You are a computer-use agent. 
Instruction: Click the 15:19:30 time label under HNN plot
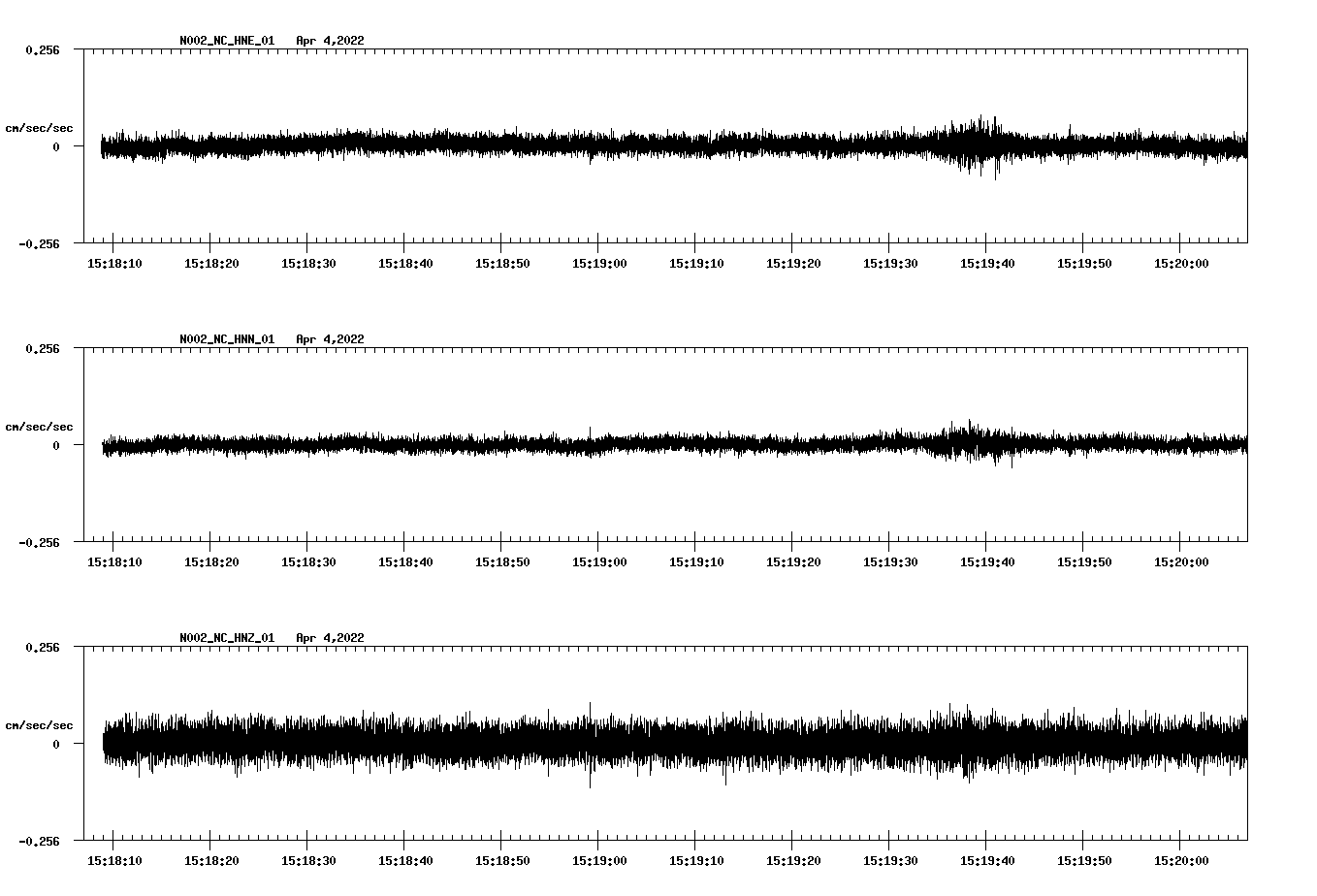click(890, 561)
